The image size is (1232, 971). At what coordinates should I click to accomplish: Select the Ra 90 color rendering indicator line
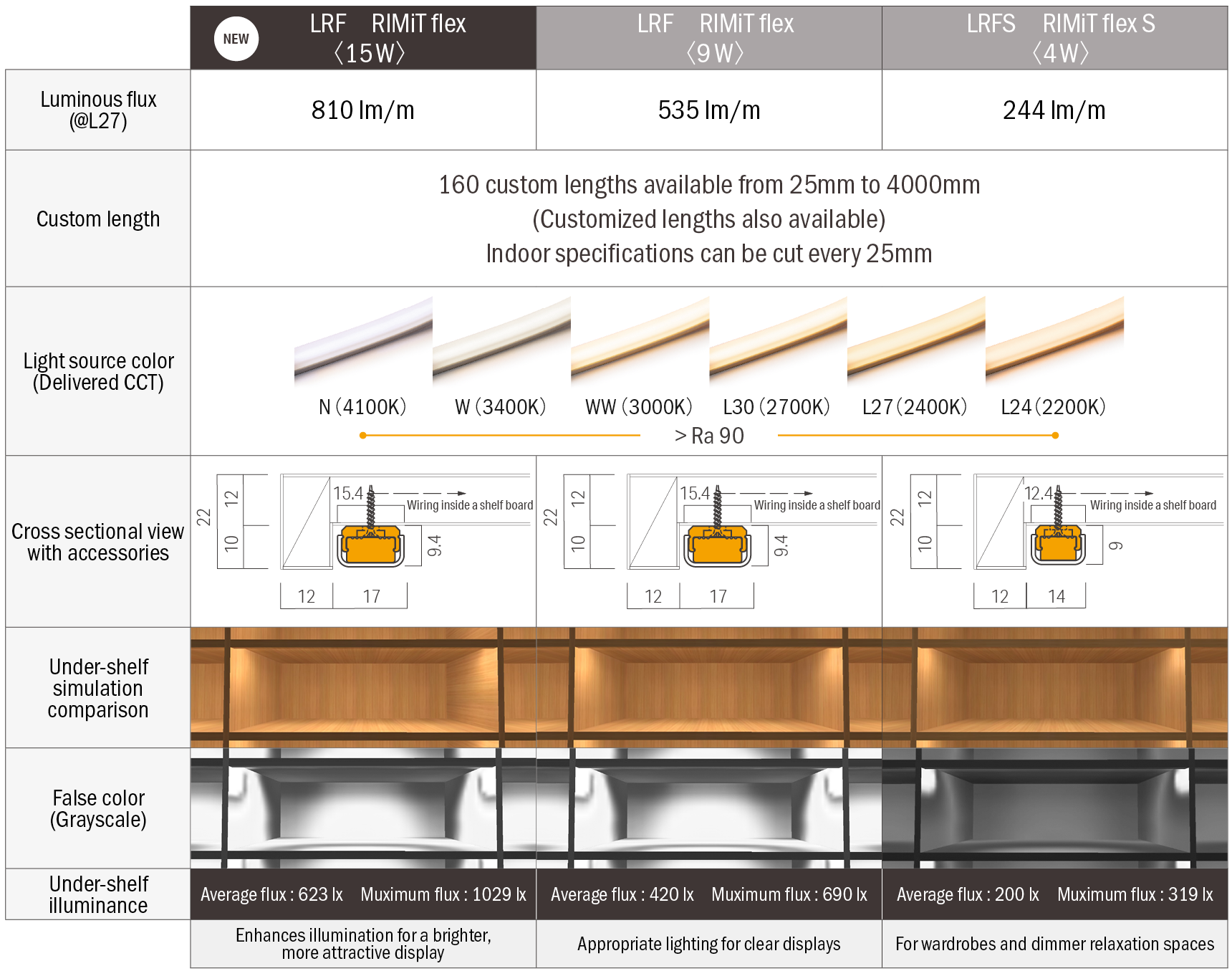708,434
